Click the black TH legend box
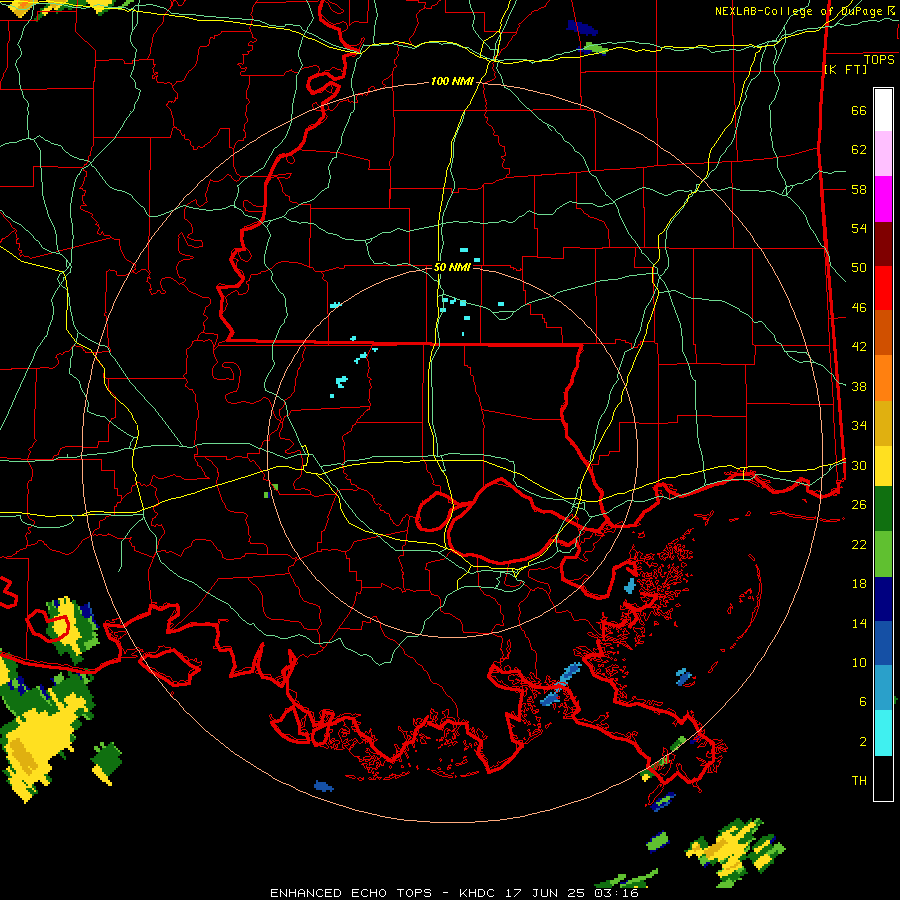900x900 pixels. click(x=883, y=778)
